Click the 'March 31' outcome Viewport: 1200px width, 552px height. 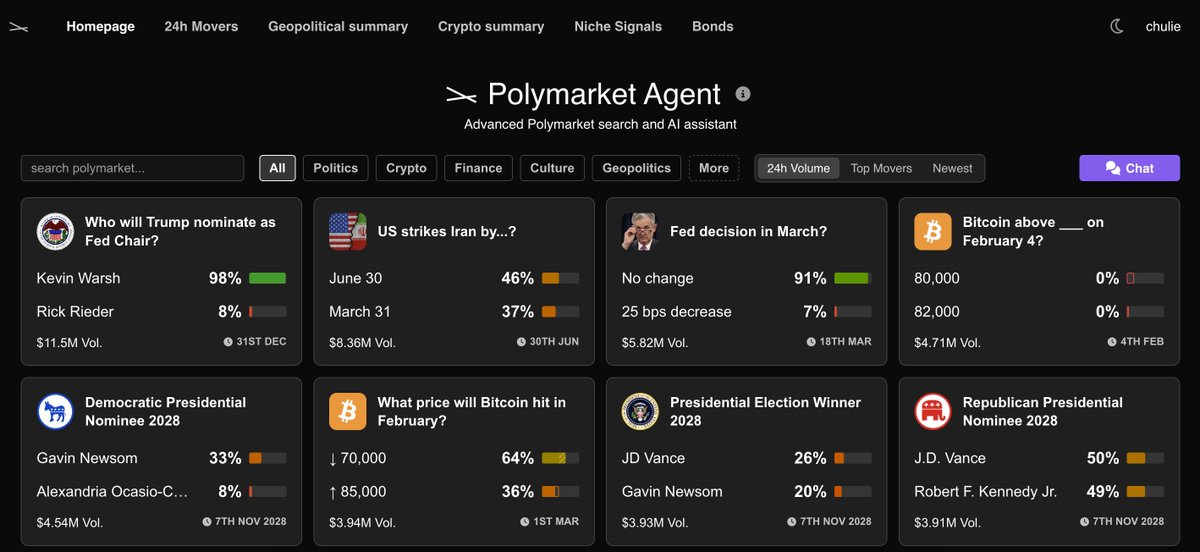(x=360, y=311)
